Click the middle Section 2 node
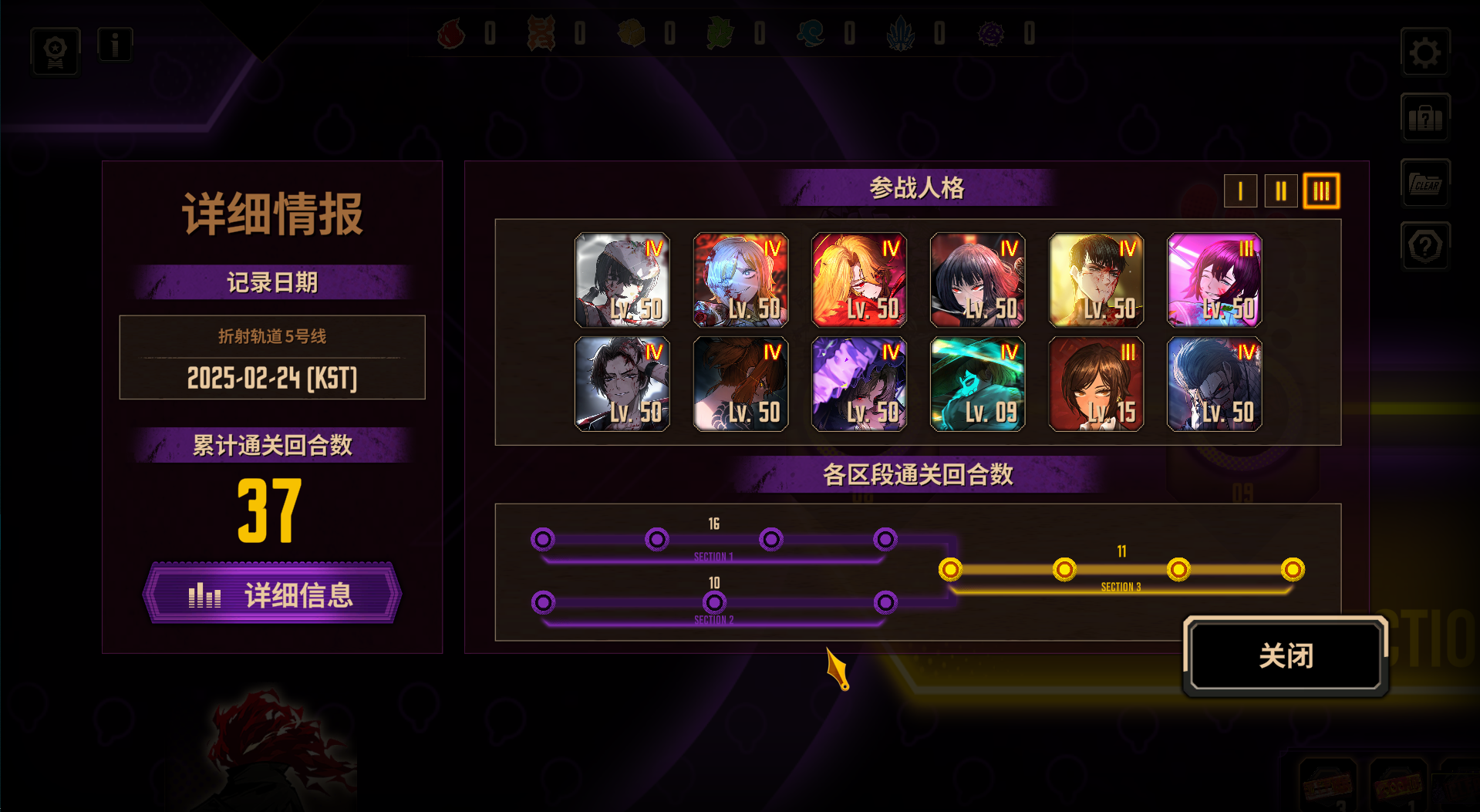 [x=714, y=601]
